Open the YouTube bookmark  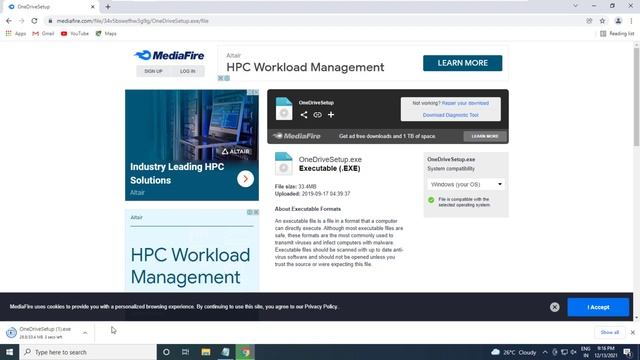[x=75, y=33]
